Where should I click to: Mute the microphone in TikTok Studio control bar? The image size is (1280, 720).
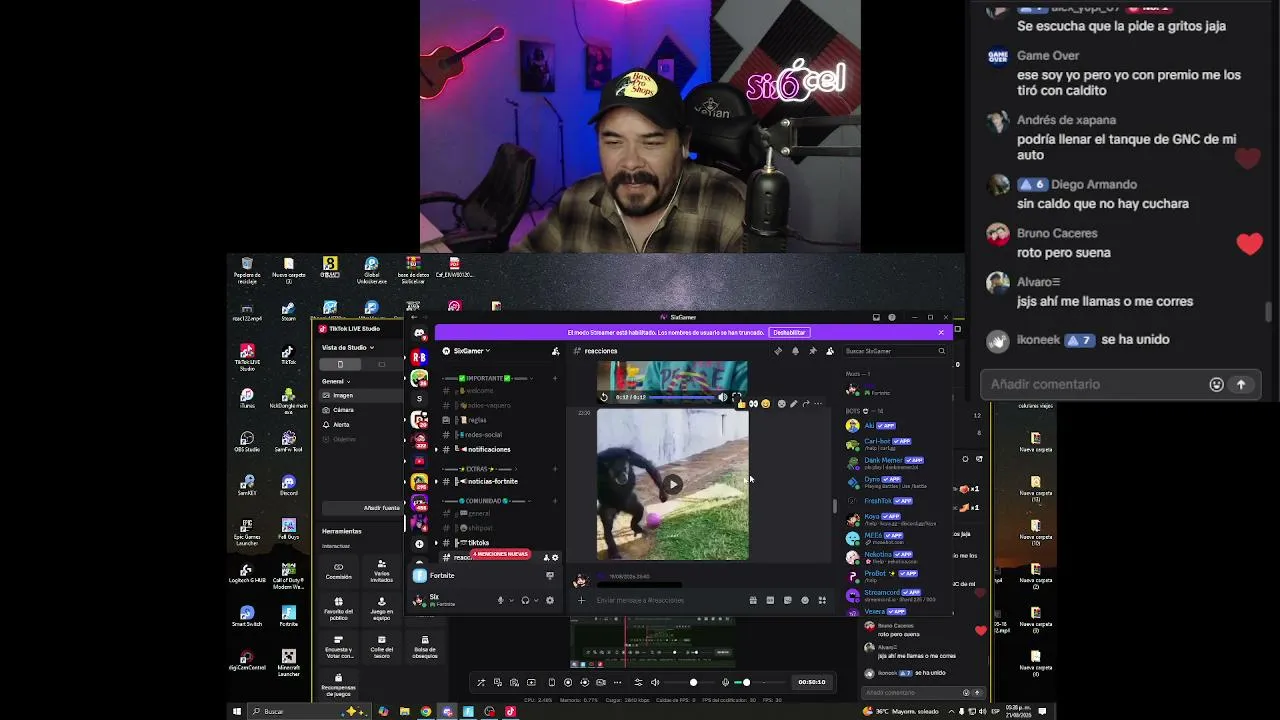tap(726, 682)
